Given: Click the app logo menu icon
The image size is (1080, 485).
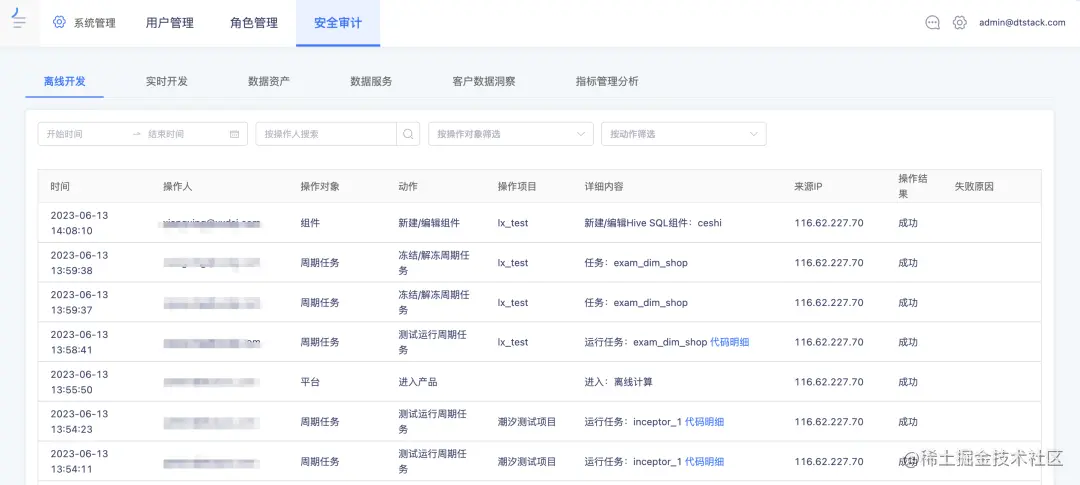Looking at the screenshot, I should point(19,19).
